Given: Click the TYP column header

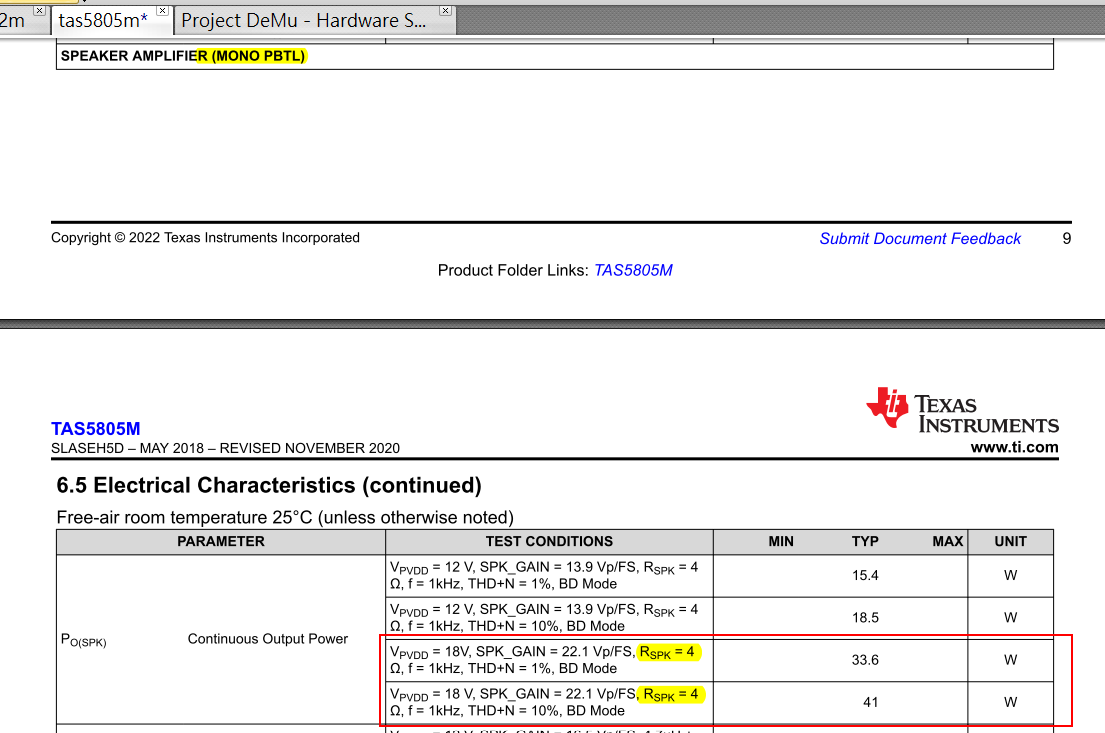Looking at the screenshot, I should (x=865, y=541).
